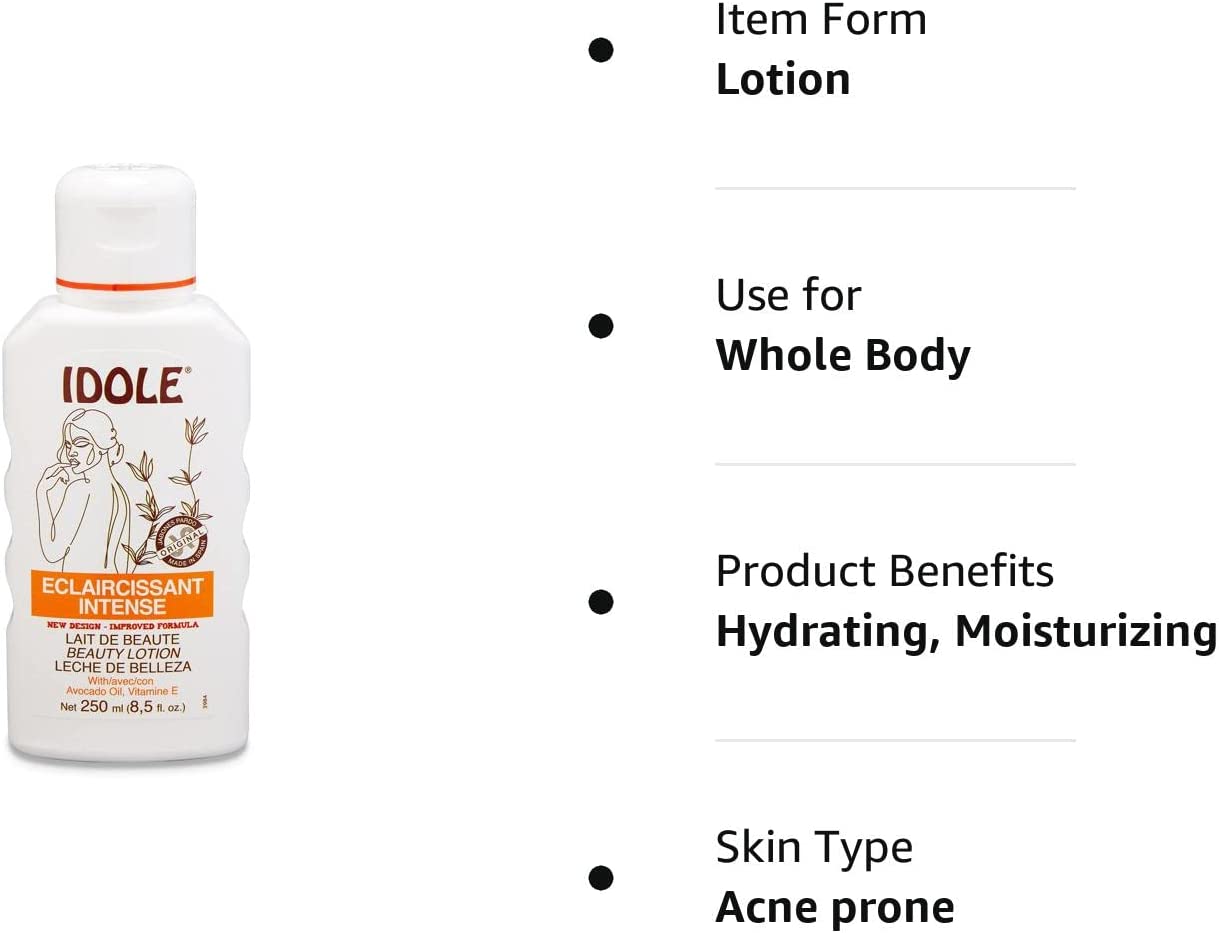Viewport: 1219px width, 933px height.
Task: Click the round Original Made in Spain seal
Action: 182,539
